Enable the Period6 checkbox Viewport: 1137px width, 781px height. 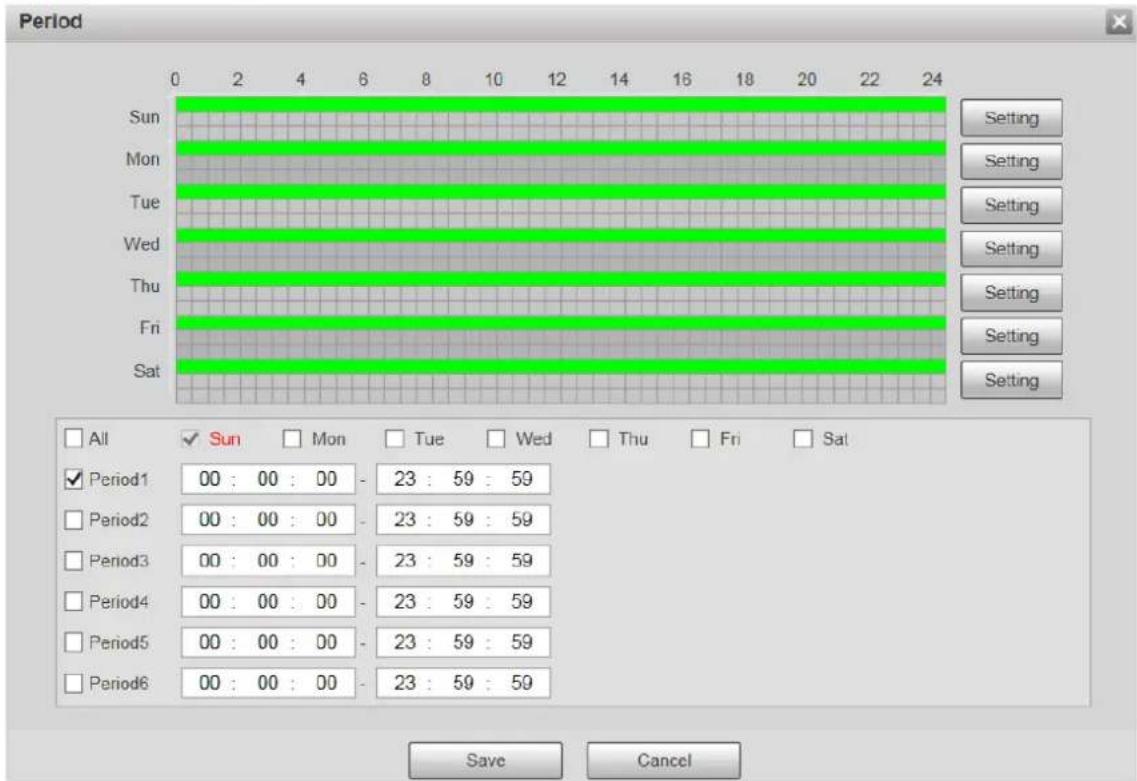point(73,683)
